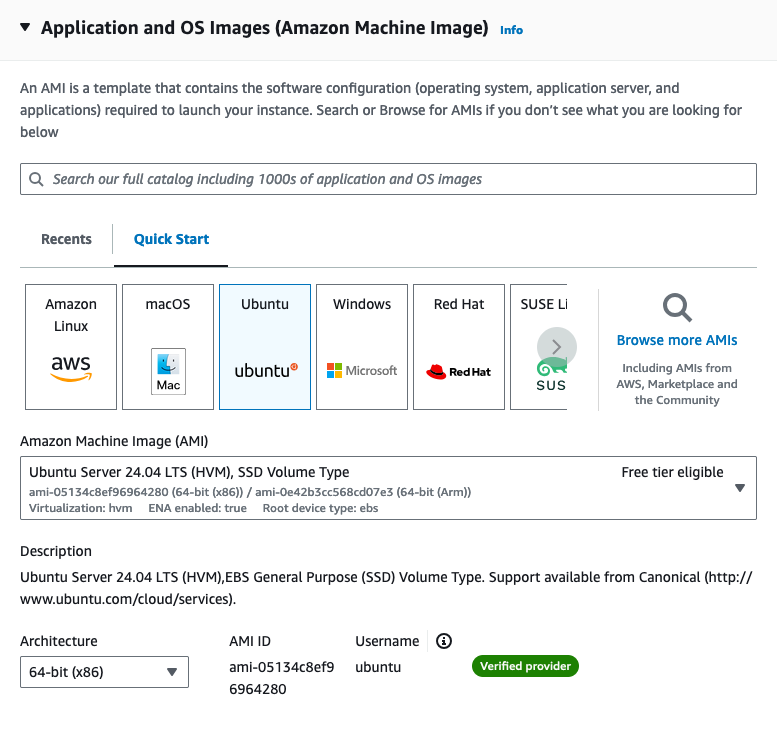Select the Red Hat logo tile
The height and width of the screenshot is (749, 777).
(459, 347)
